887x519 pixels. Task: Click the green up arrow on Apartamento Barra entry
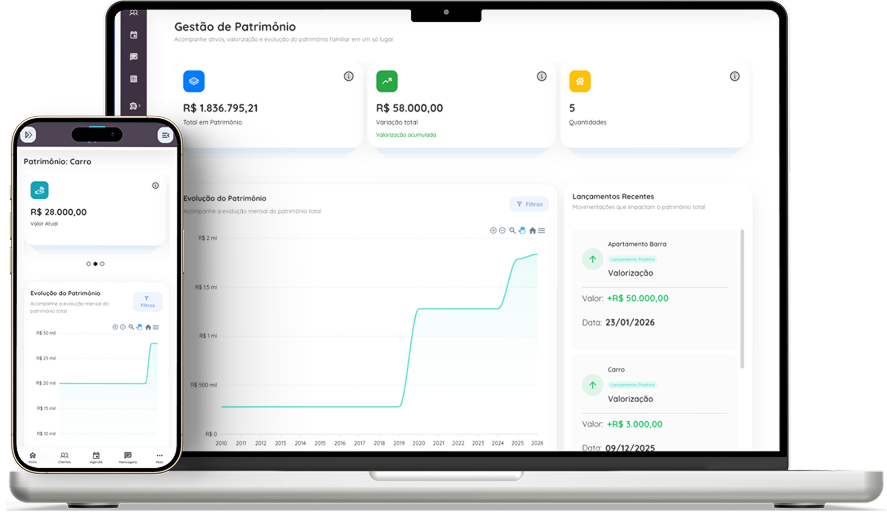(x=592, y=259)
